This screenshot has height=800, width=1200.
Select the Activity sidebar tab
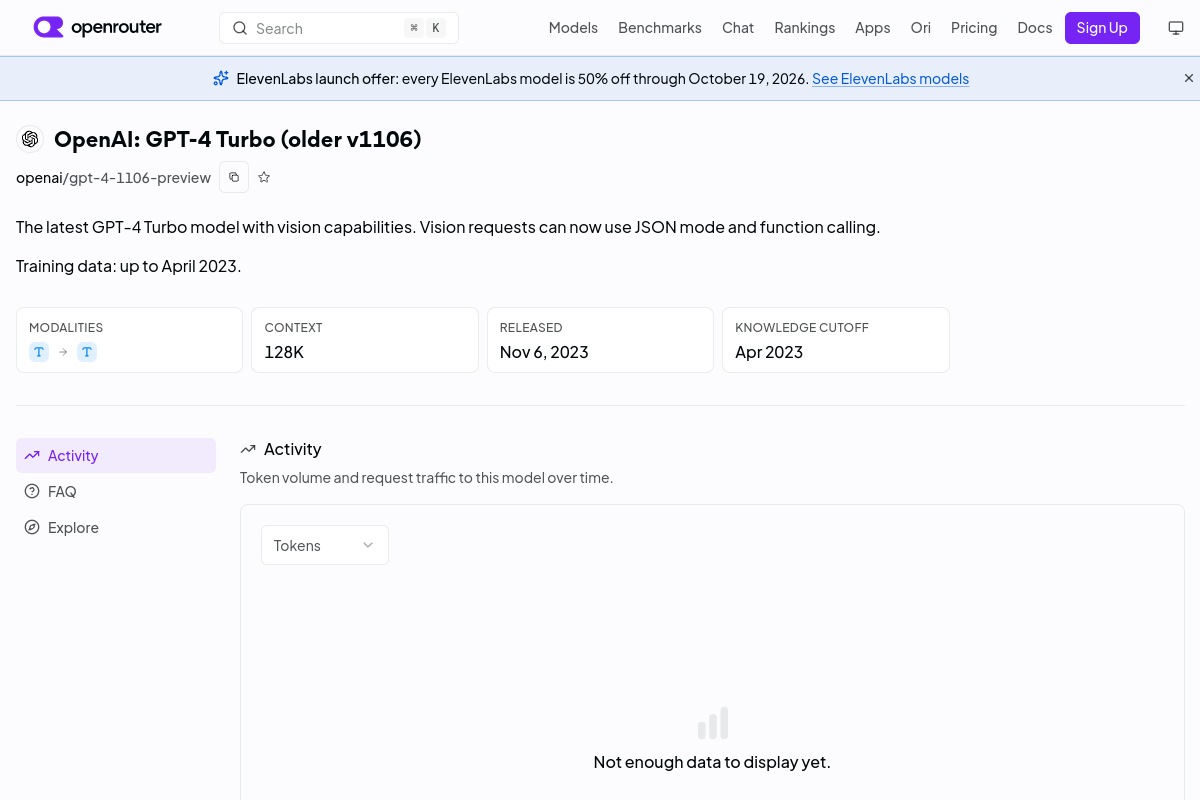[116, 455]
